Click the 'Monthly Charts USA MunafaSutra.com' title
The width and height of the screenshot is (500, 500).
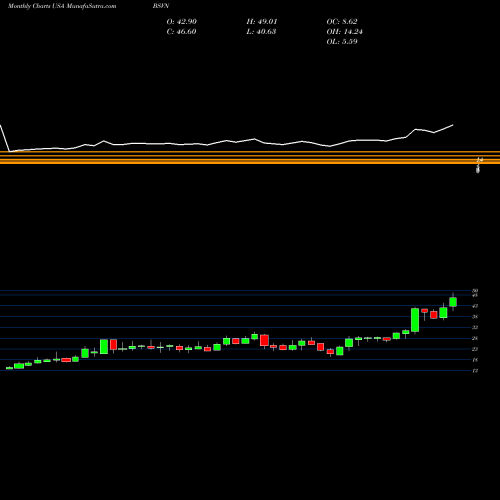62,6
